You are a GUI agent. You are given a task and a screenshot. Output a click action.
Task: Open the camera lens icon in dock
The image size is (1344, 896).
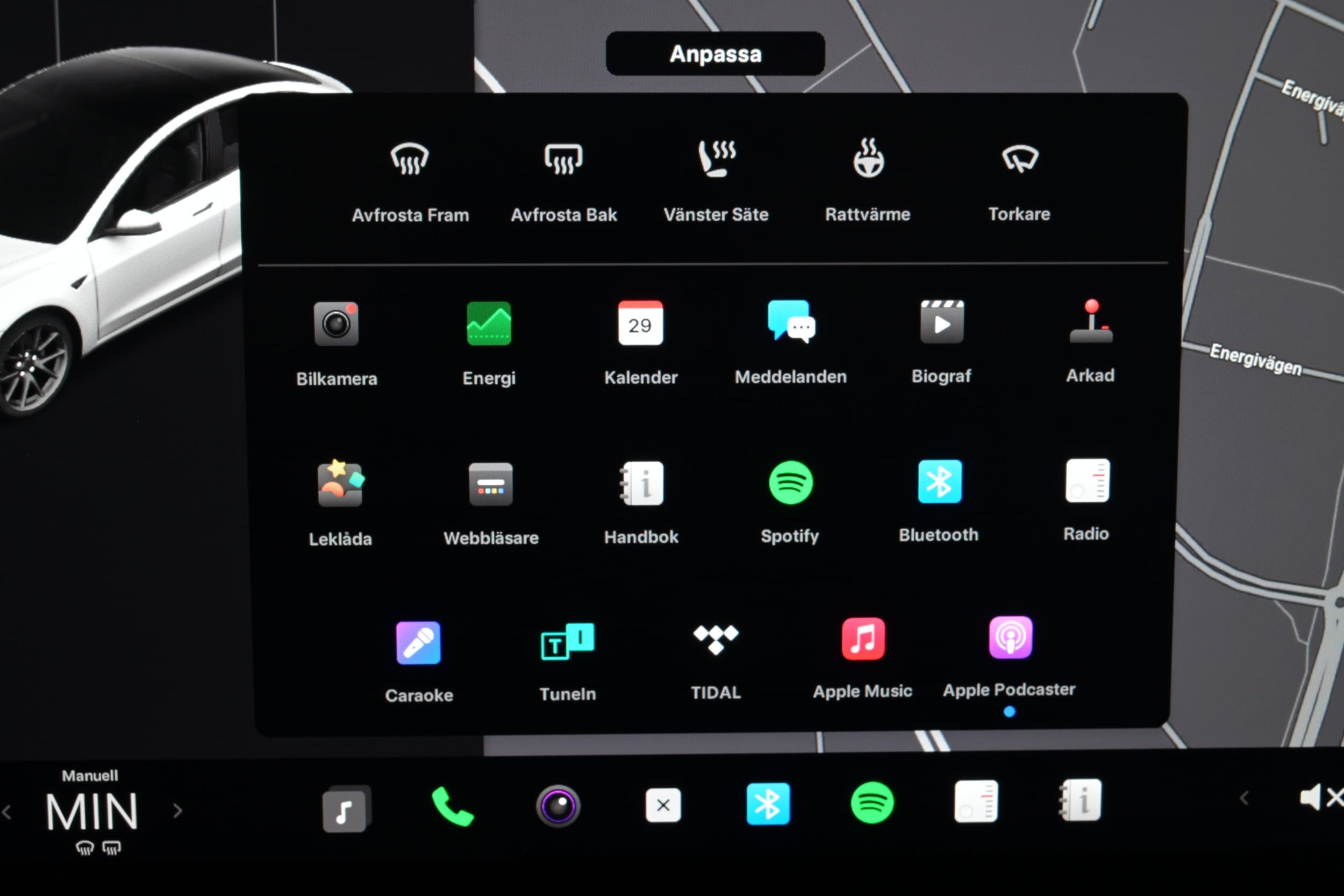(x=558, y=806)
